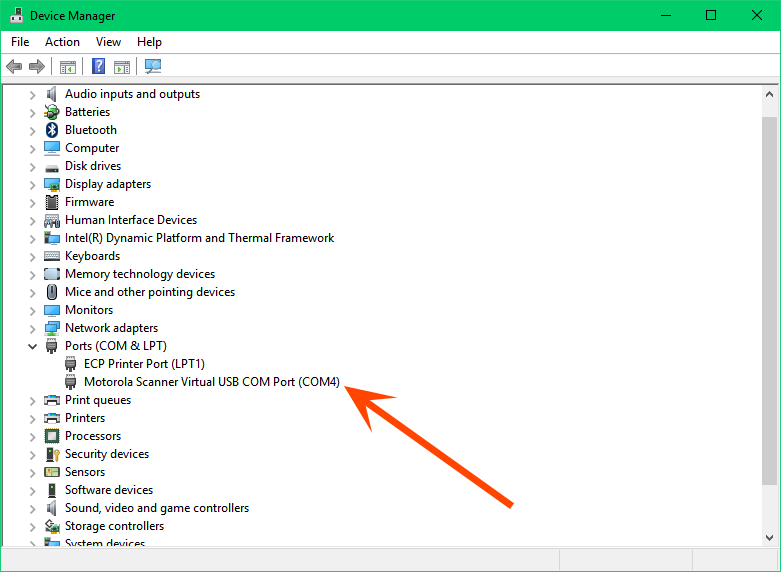
Task: Select Motorola Scanner Virtual USB COM Port
Action: (x=212, y=382)
